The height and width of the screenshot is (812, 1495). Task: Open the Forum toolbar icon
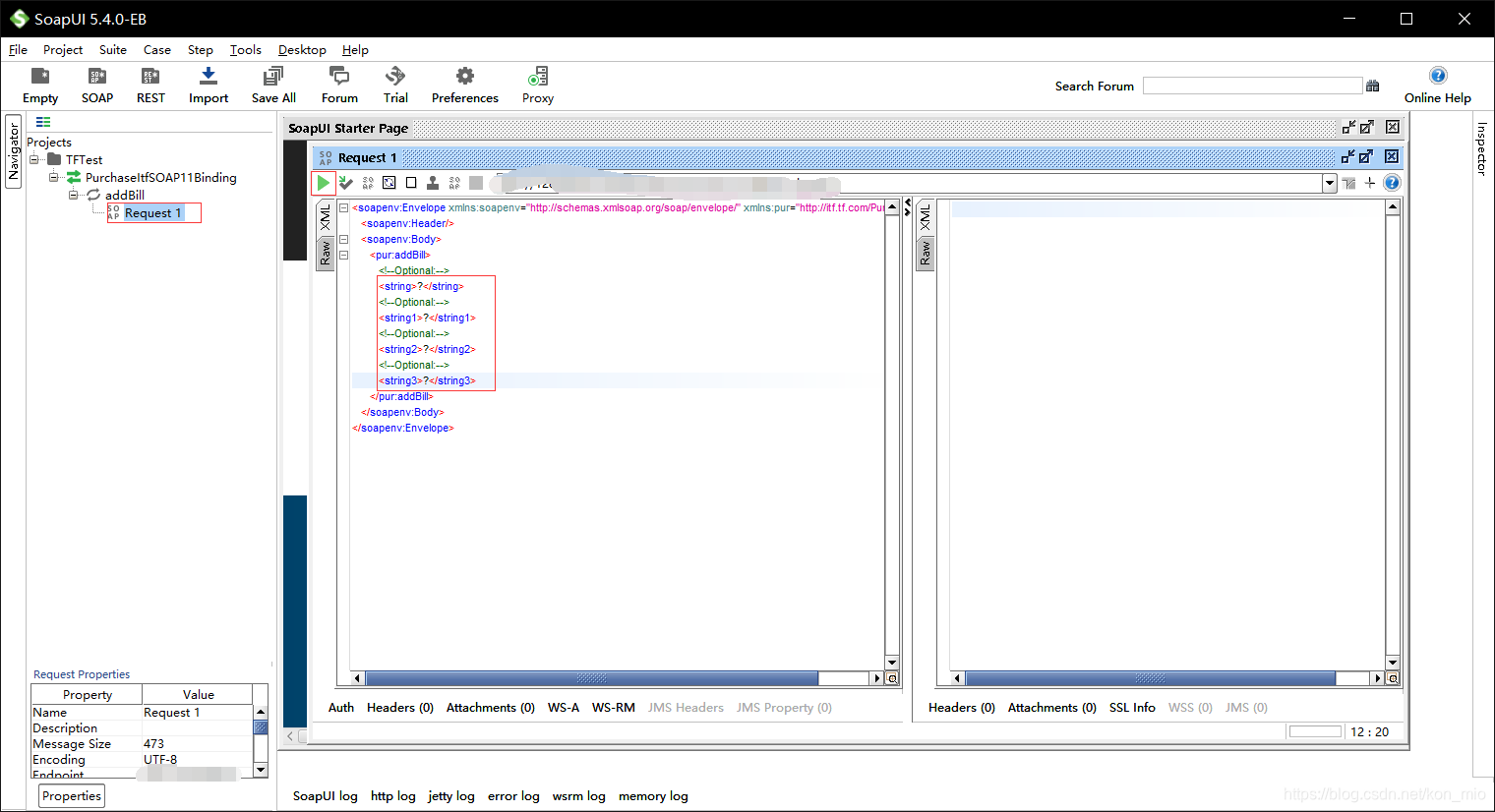click(339, 77)
